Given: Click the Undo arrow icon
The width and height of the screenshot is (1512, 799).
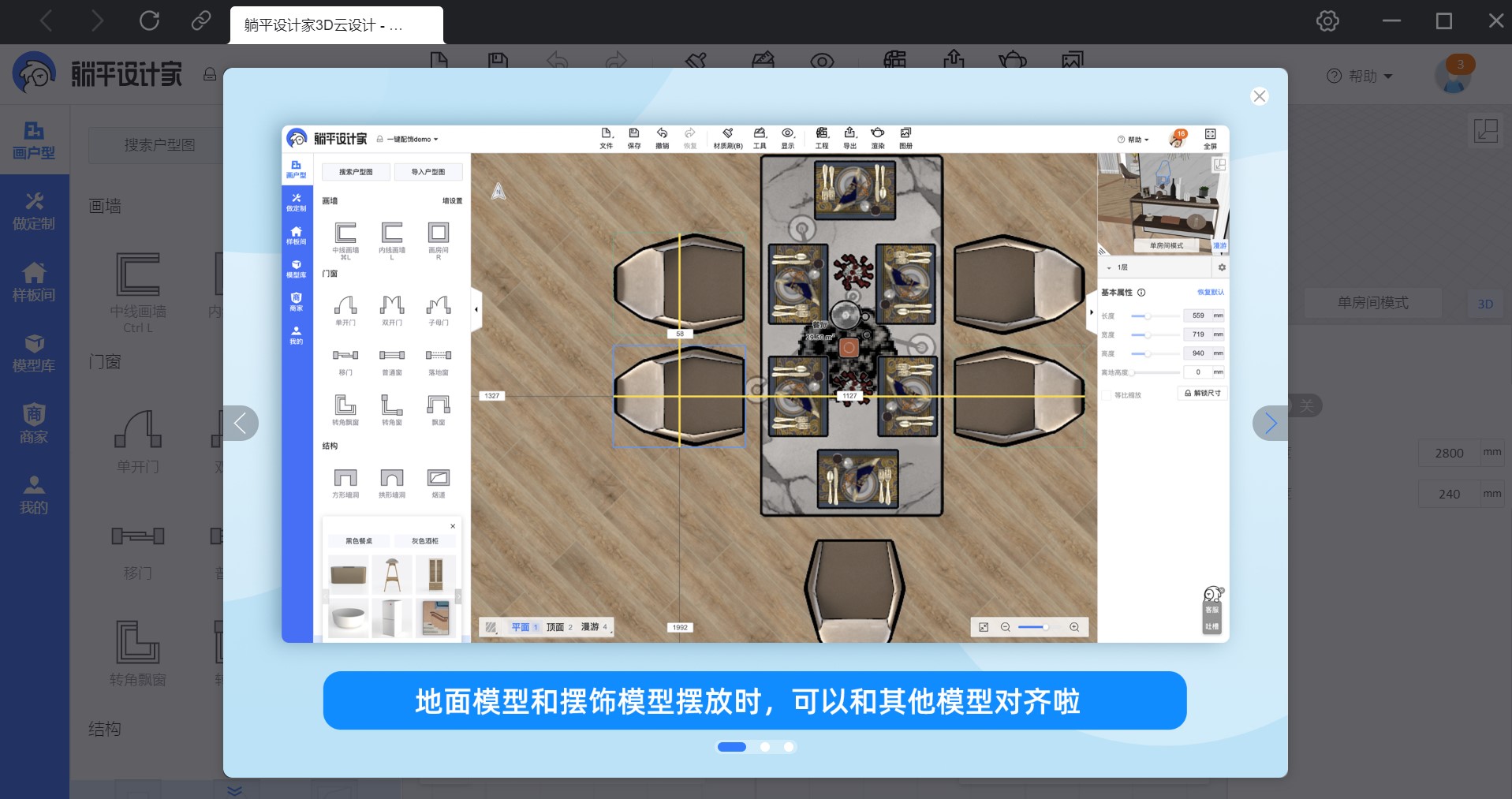Looking at the screenshot, I should click(x=557, y=60).
